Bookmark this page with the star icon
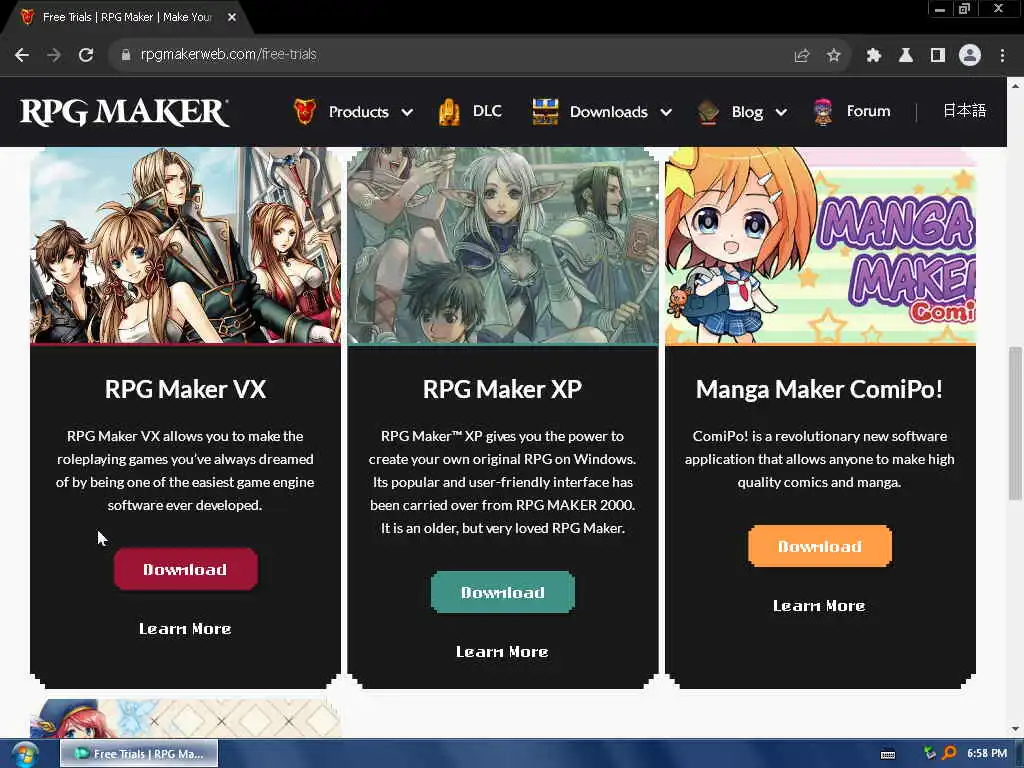 point(833,56)
